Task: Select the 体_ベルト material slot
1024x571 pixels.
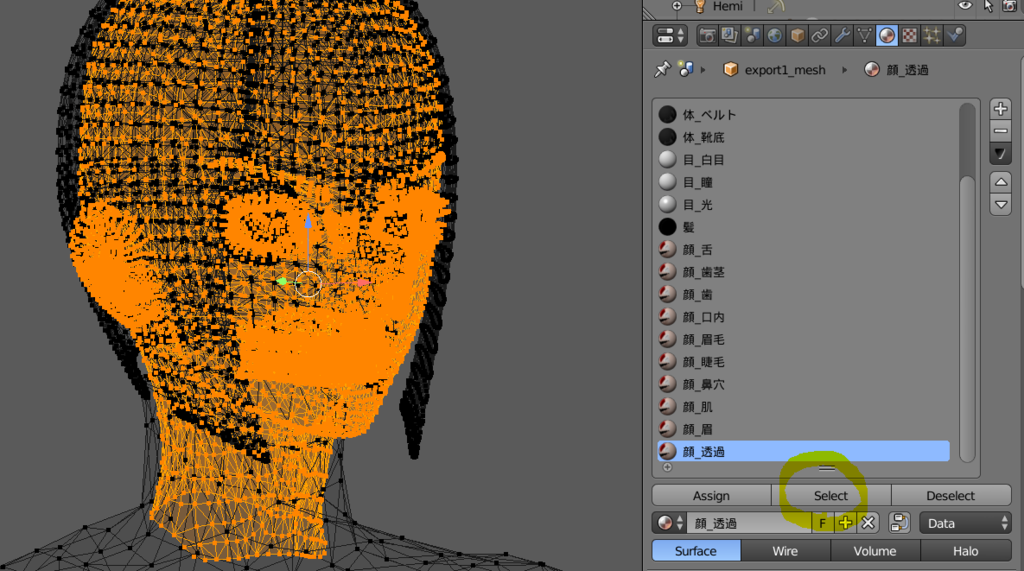Action: pos(804,114)
